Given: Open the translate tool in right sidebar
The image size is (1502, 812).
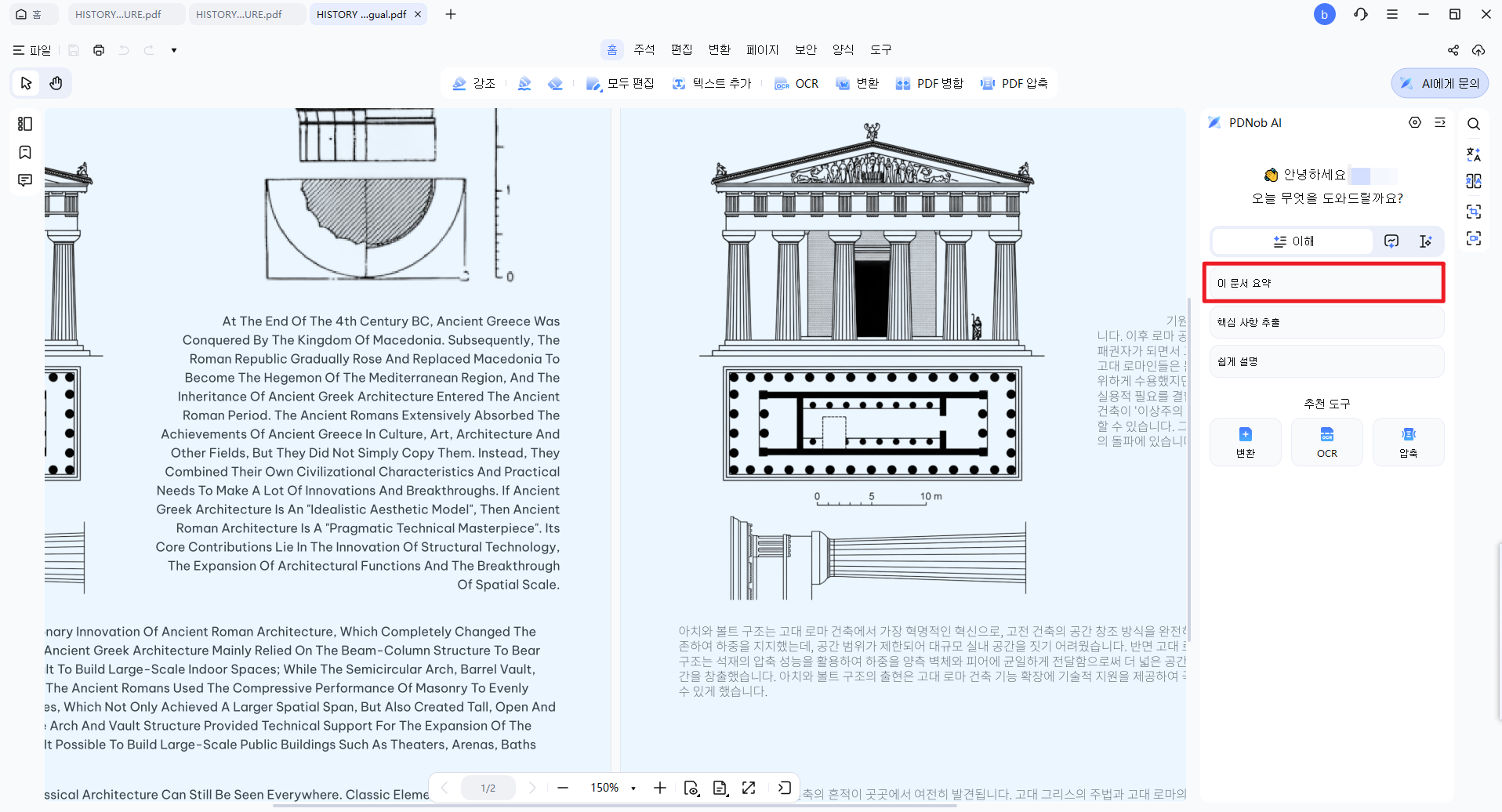Looking at the screenshot, I should tap(1474, 154).
